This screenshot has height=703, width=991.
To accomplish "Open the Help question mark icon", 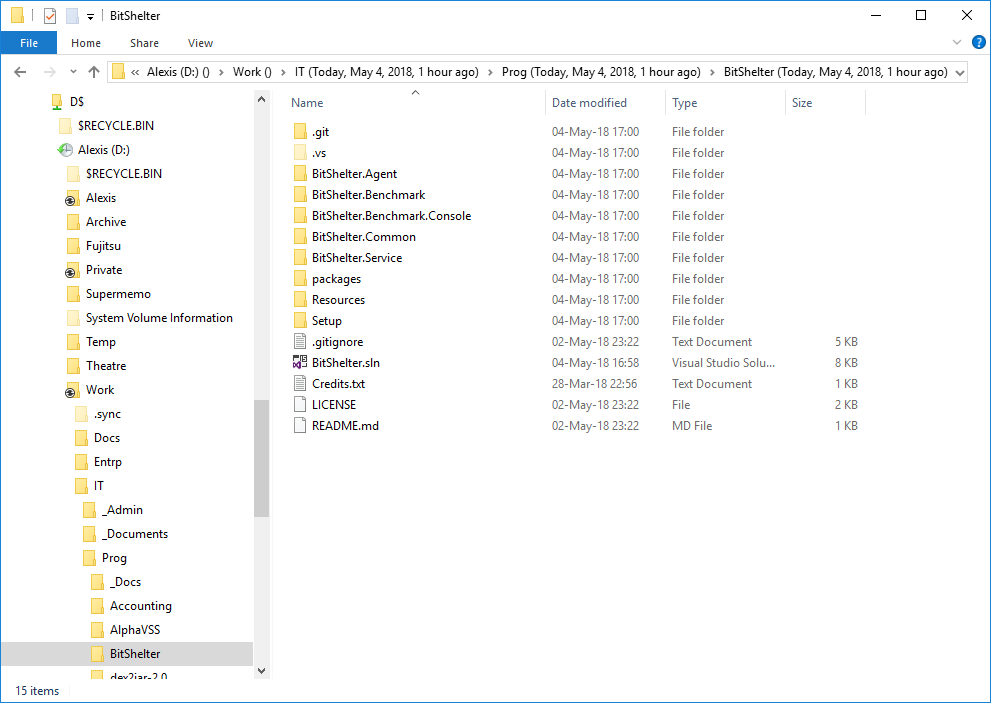I will 978,42.
